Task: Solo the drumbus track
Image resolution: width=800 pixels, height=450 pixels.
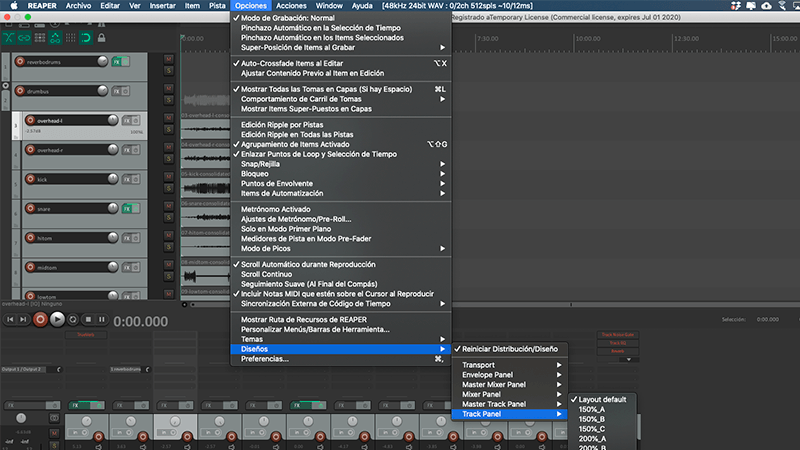Action: coord(169,100)
